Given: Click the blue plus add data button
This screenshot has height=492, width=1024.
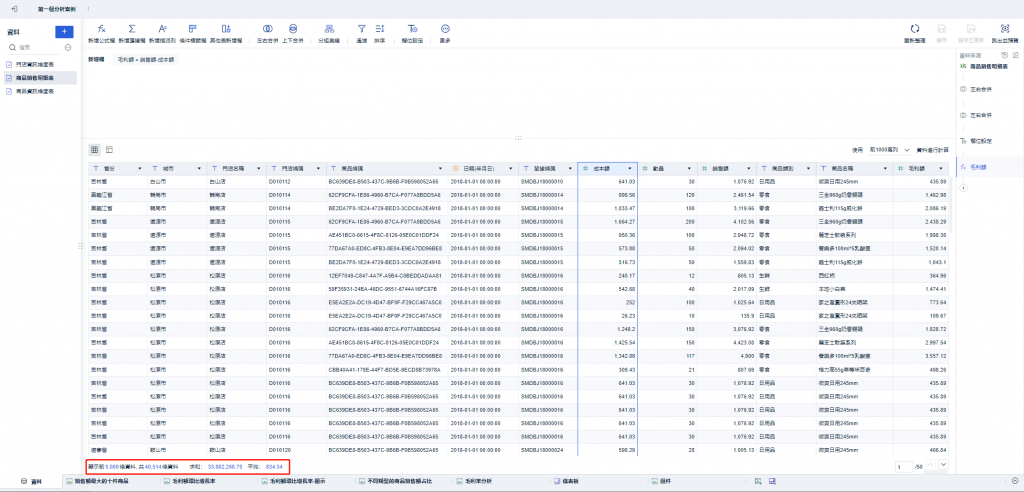Looking at the screenshot, I should point(64,31).
